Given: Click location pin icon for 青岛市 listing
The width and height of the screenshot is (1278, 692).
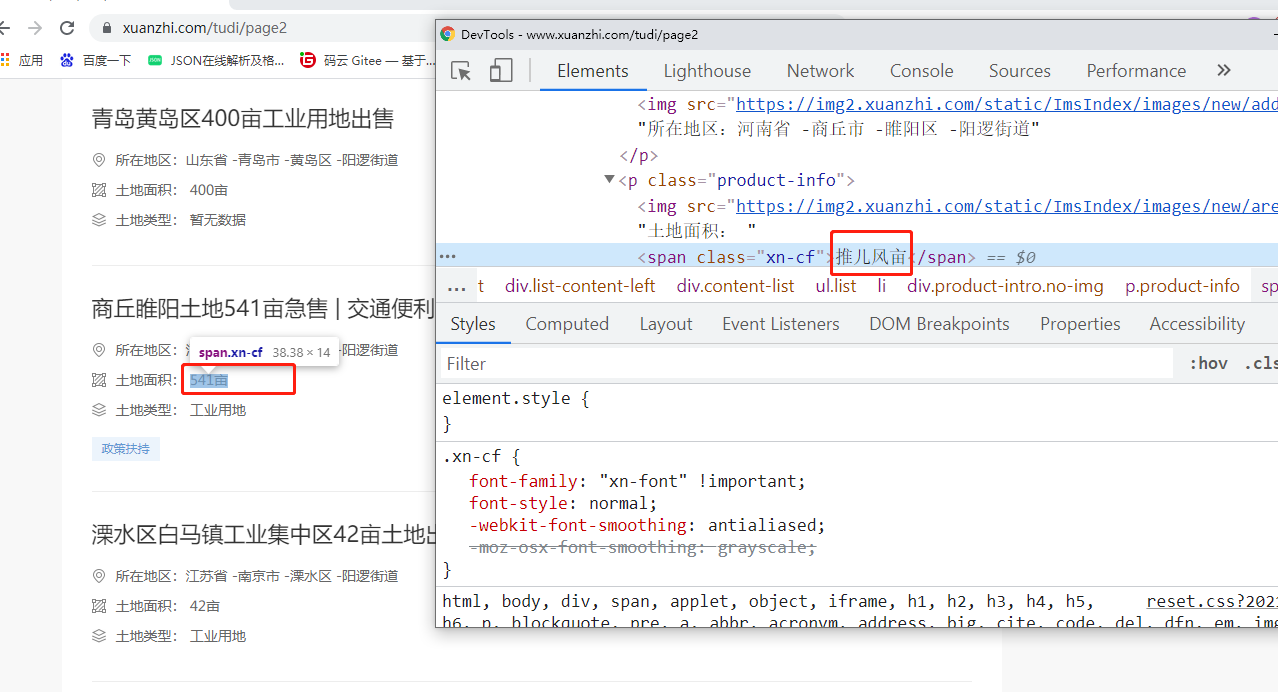Looking at the screenshot, I should pyautogui.click(x=99, y=160).
